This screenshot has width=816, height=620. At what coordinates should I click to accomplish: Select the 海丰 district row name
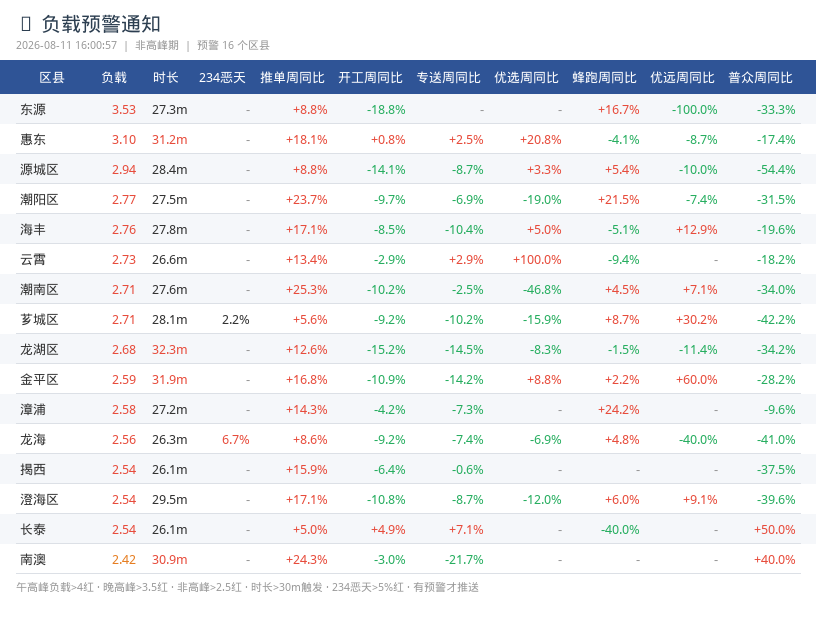tap(33, 230)
